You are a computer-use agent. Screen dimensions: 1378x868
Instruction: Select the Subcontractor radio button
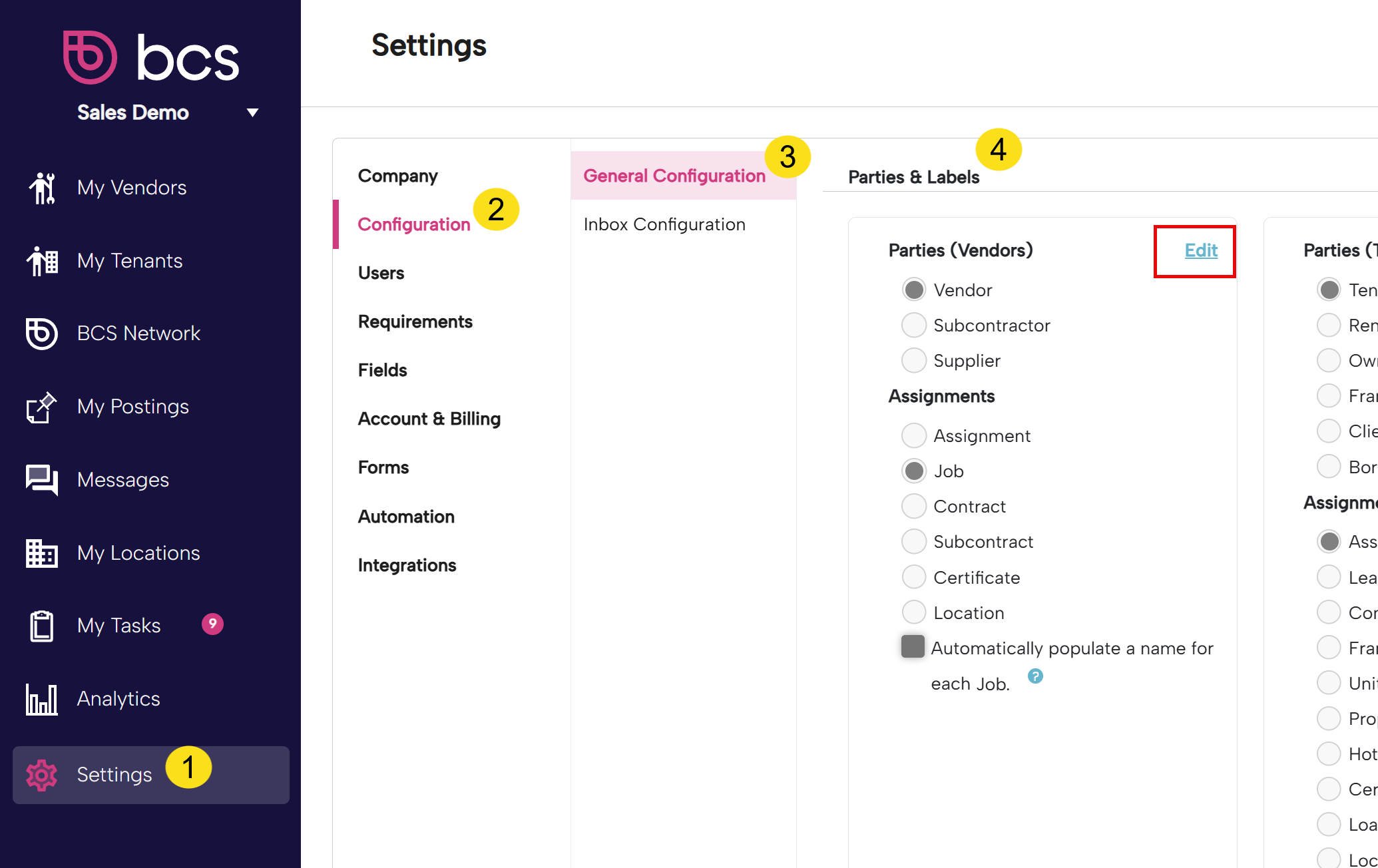[914, 325]
